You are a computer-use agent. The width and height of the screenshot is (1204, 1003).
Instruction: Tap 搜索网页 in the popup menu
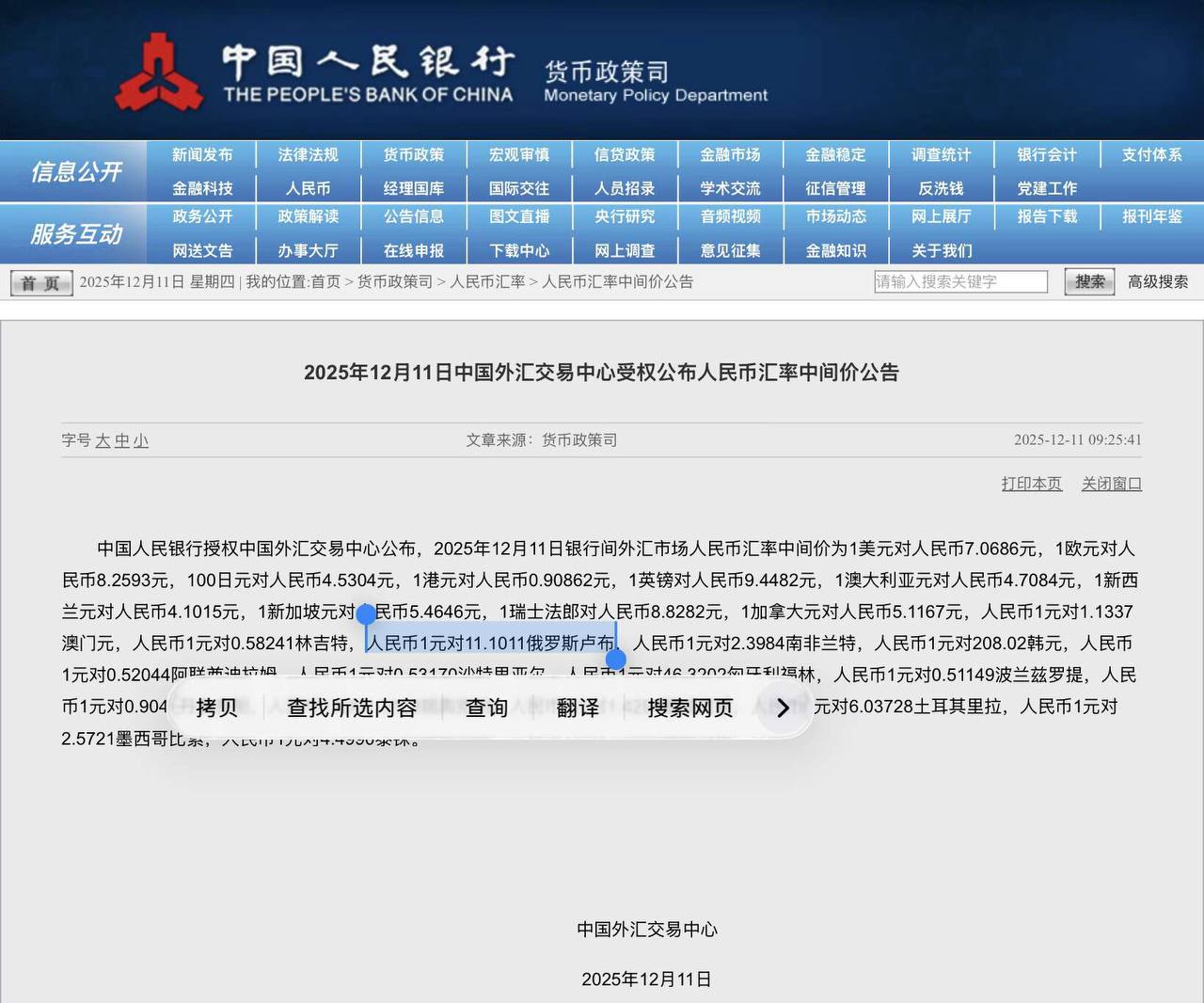pyautogui.click(x=690, y=708)
